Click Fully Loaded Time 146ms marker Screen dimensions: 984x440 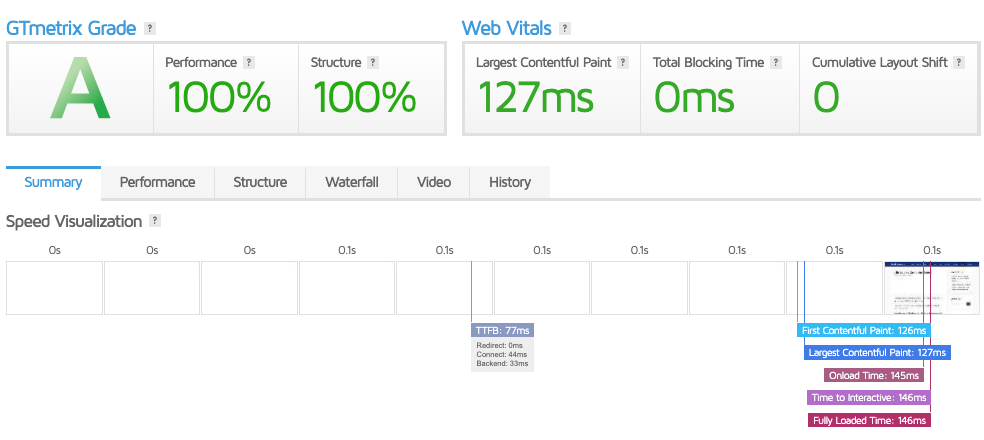pos(869,420)
